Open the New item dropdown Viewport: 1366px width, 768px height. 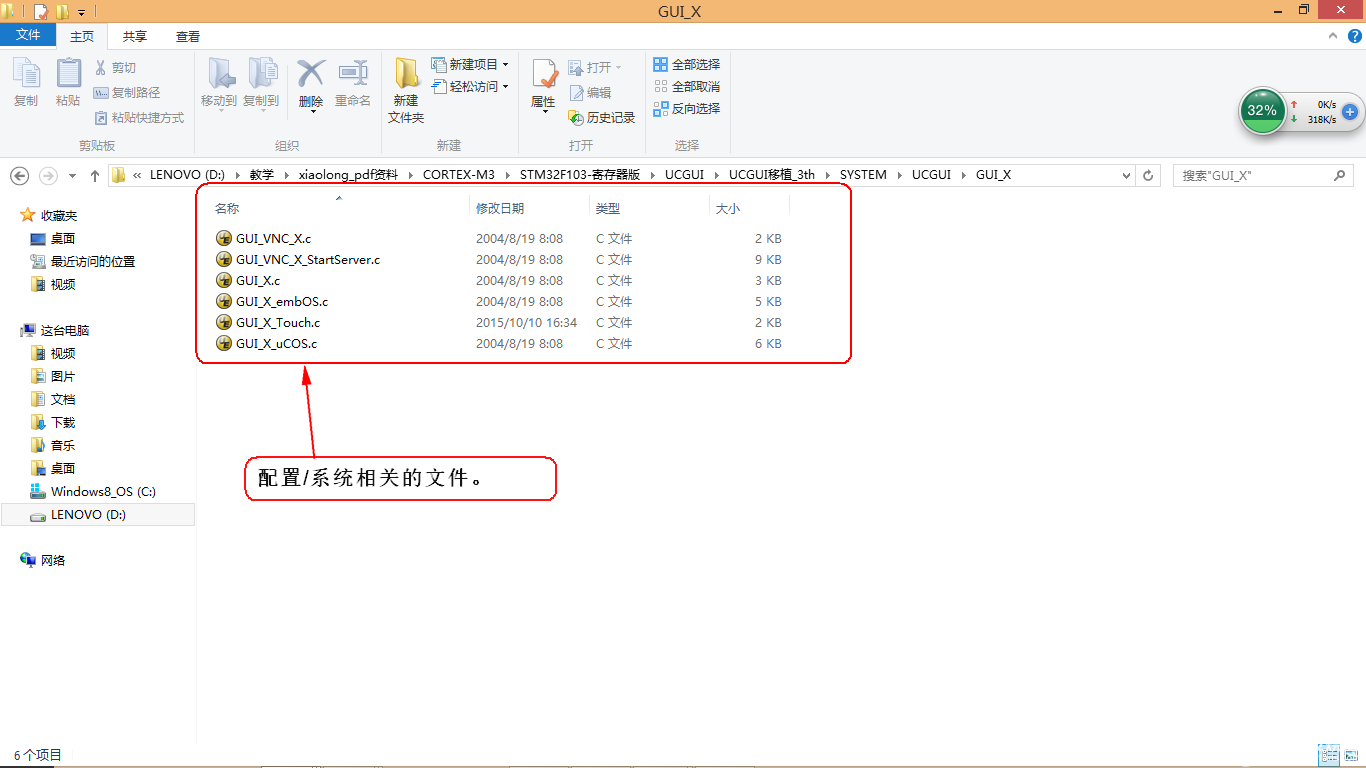[470, 64]
